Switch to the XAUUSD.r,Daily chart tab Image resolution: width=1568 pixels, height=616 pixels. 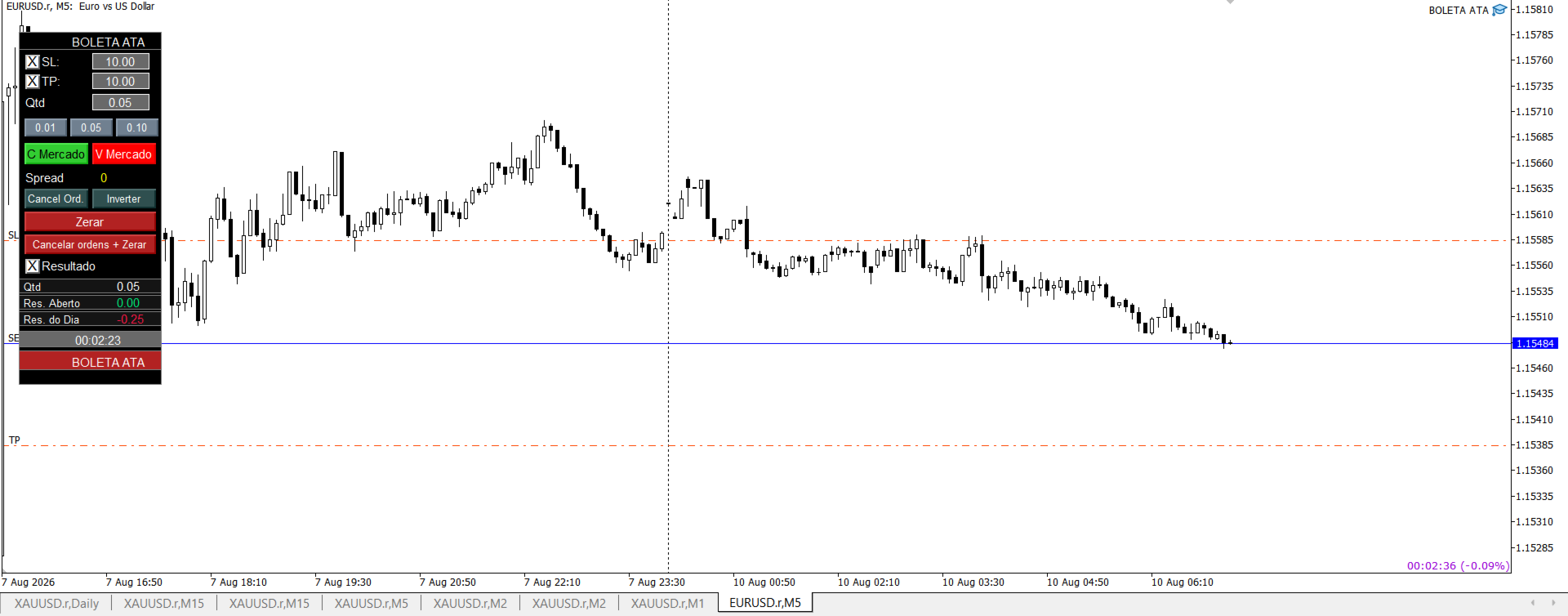pyautogui.click(x=56, y=603)
